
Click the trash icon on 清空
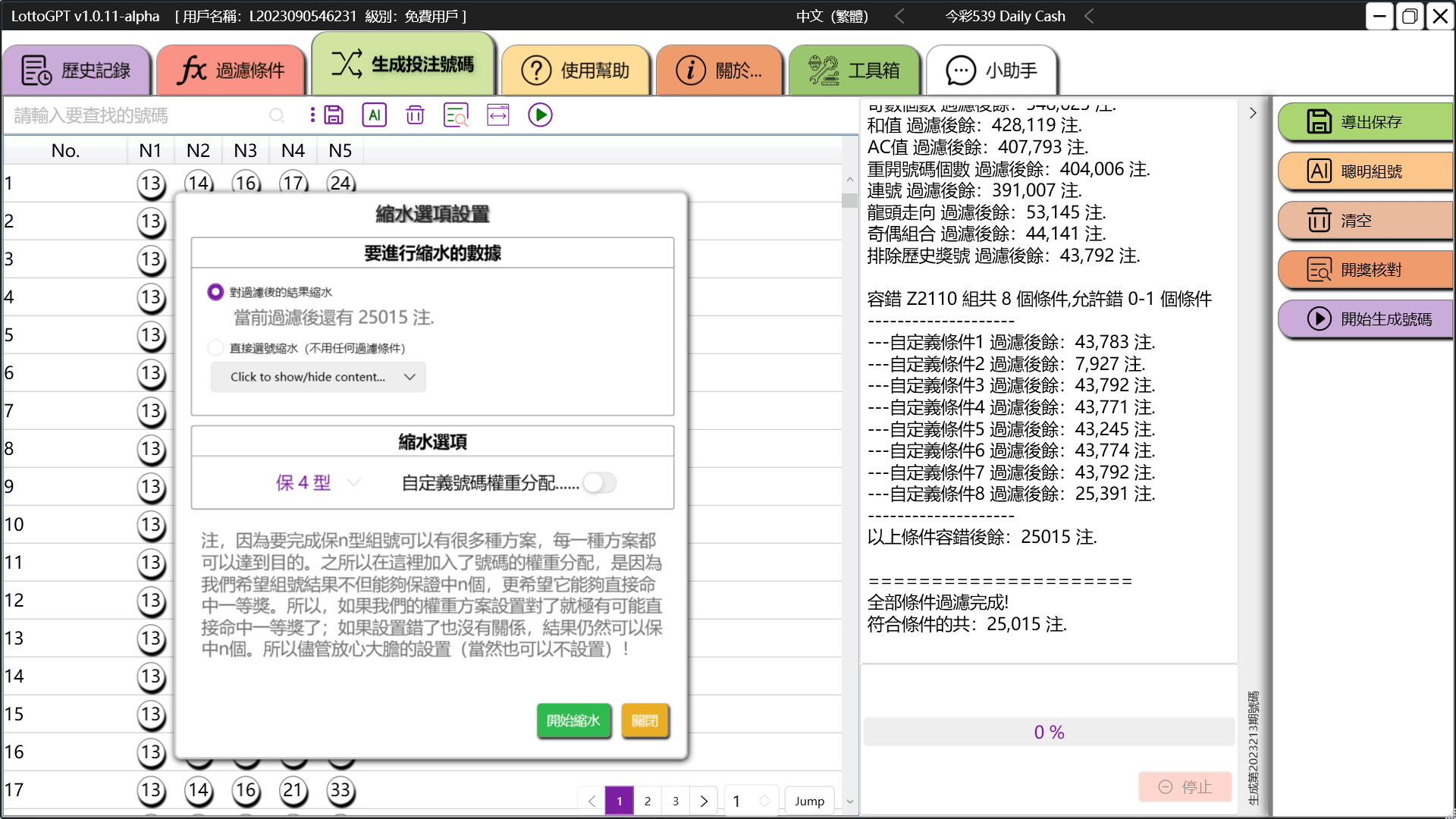(1319, 221)
